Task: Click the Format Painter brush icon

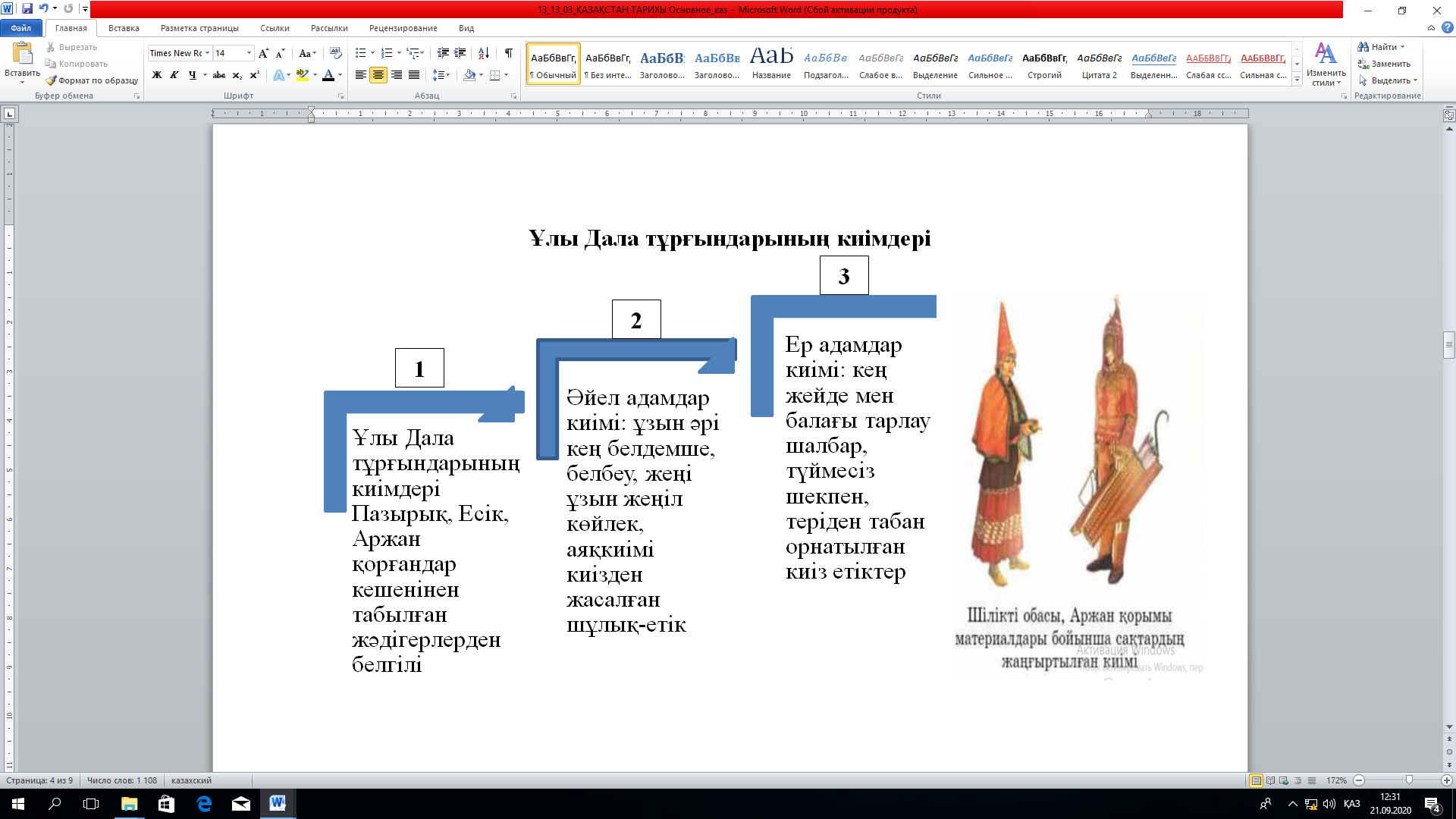Action: 52,80
